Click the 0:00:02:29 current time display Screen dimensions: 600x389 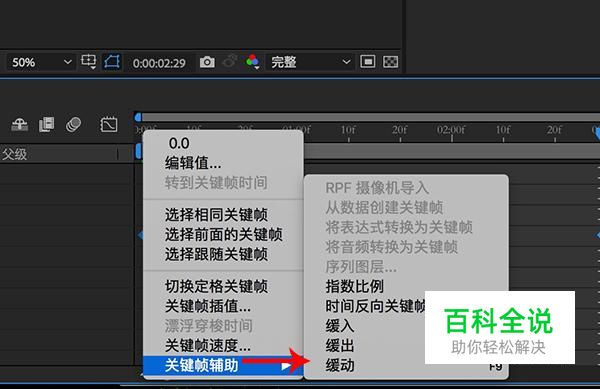point(159,63)
